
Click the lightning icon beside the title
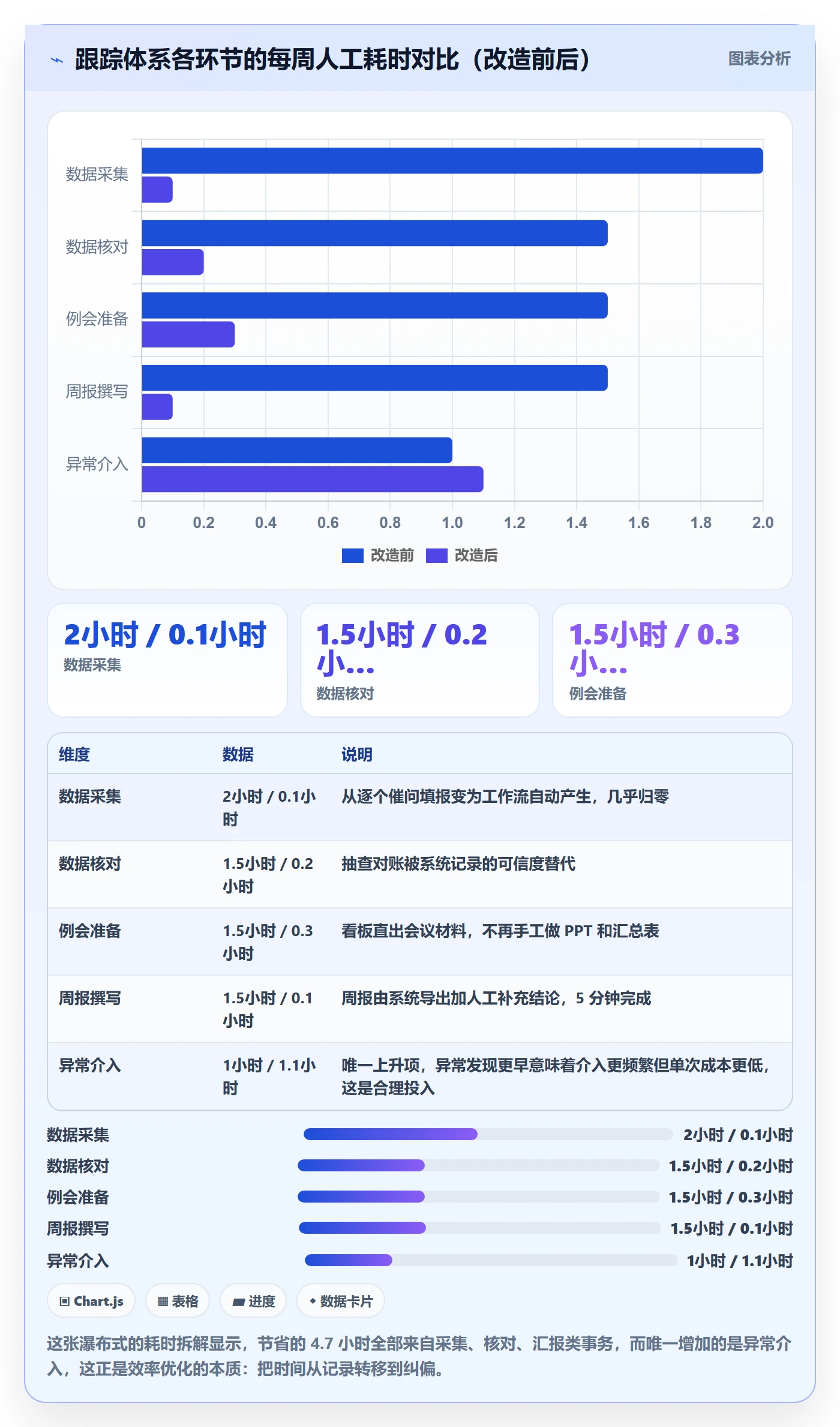57,60
